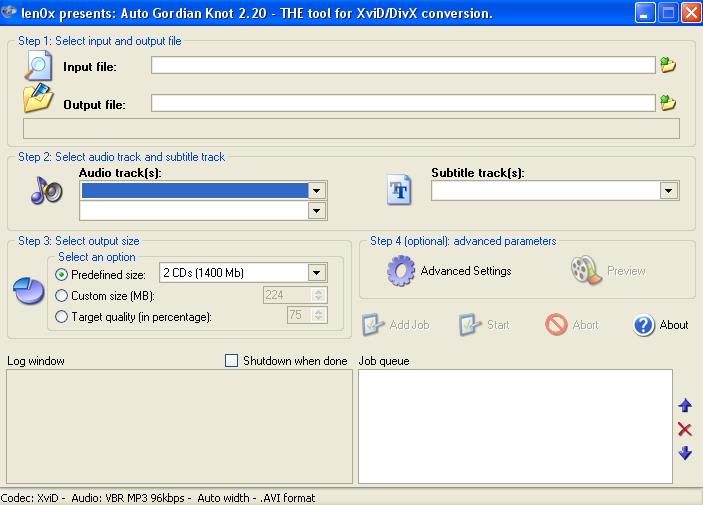The width and height of the screenshot is (703, 505).
Task: Click the Abort prohibition icon
Action: [x=556, y=324]
